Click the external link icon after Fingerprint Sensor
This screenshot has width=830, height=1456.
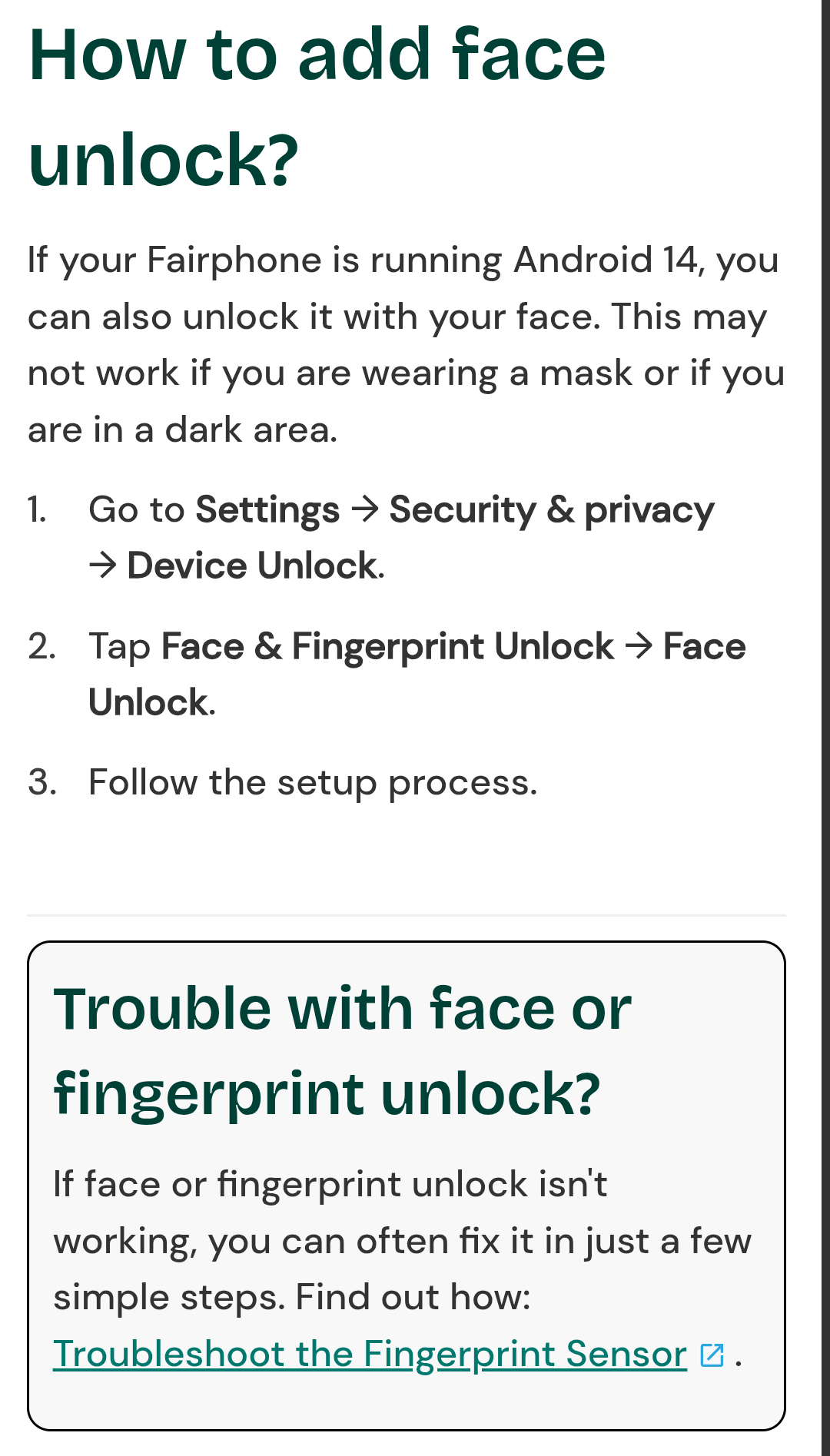click(712, 1355)
